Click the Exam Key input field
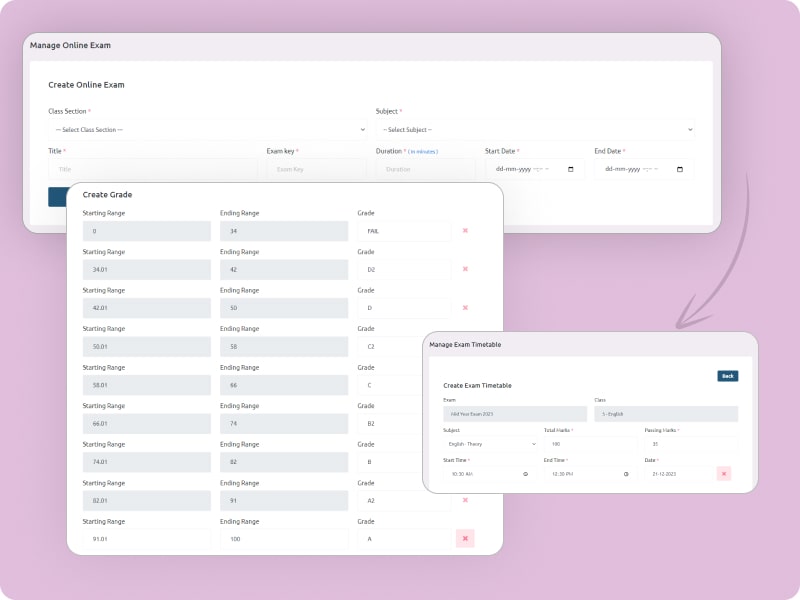 pos(315,170)
